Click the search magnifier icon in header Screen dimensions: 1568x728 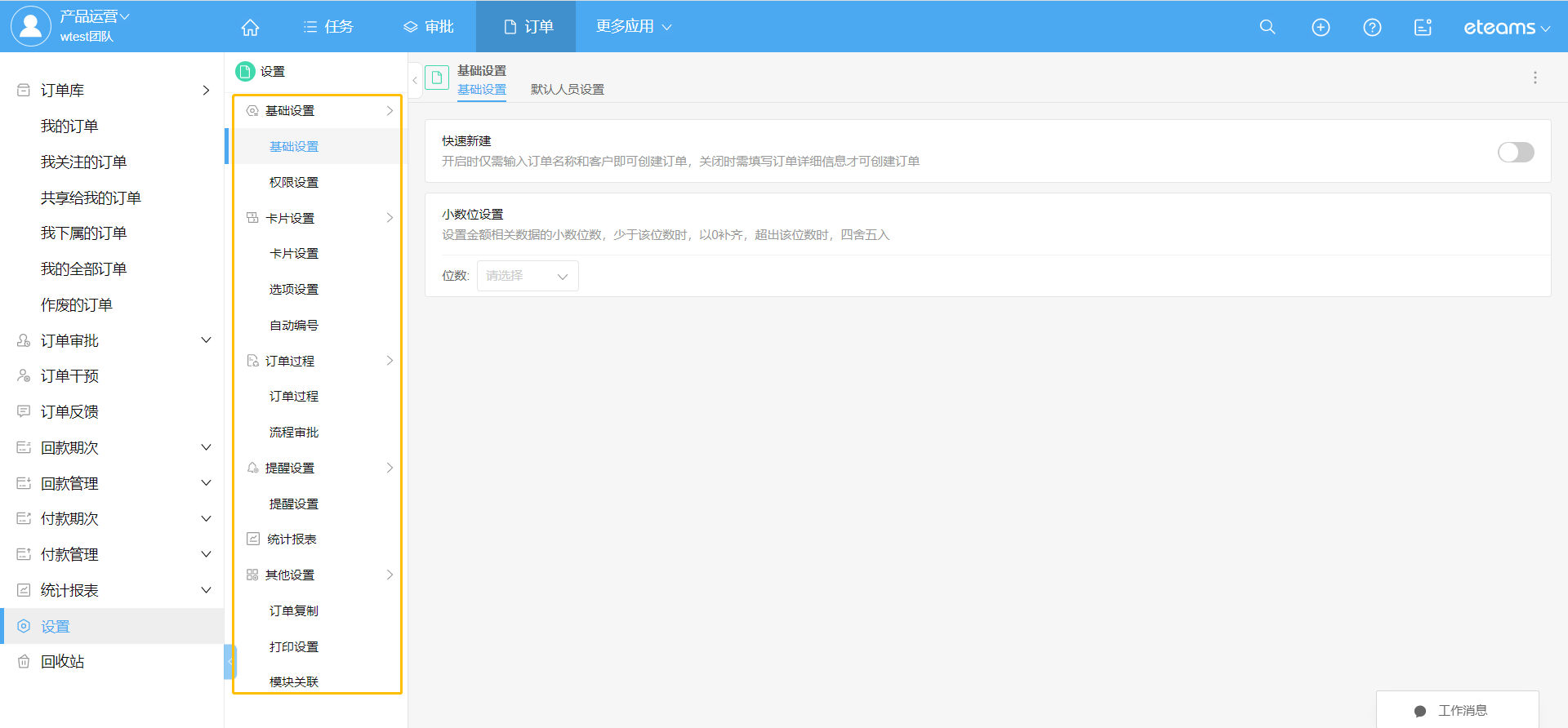(1267, 27)
